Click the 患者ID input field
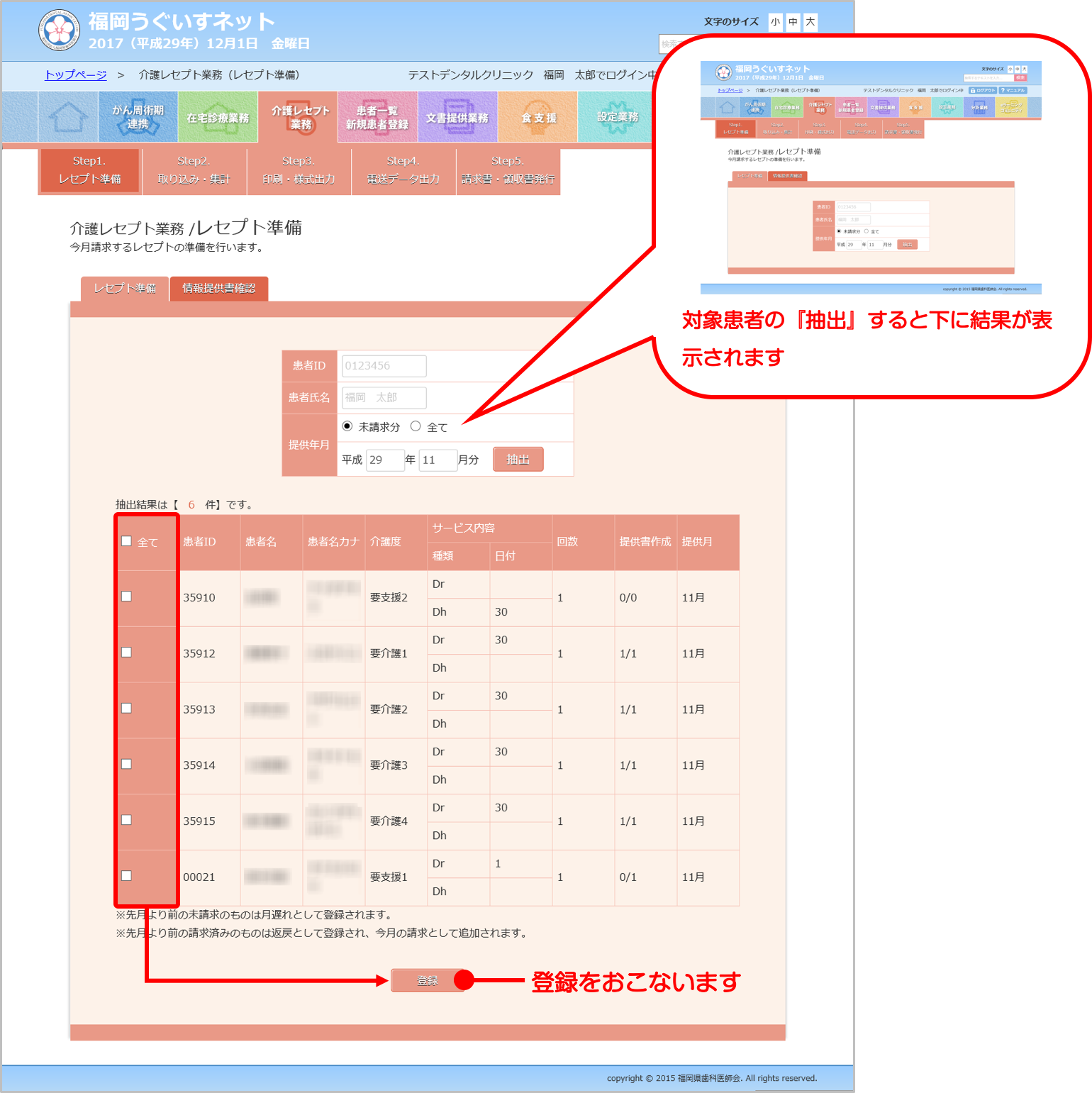Viewport: 1092px width, 1093px height. [x=384, y=366]
